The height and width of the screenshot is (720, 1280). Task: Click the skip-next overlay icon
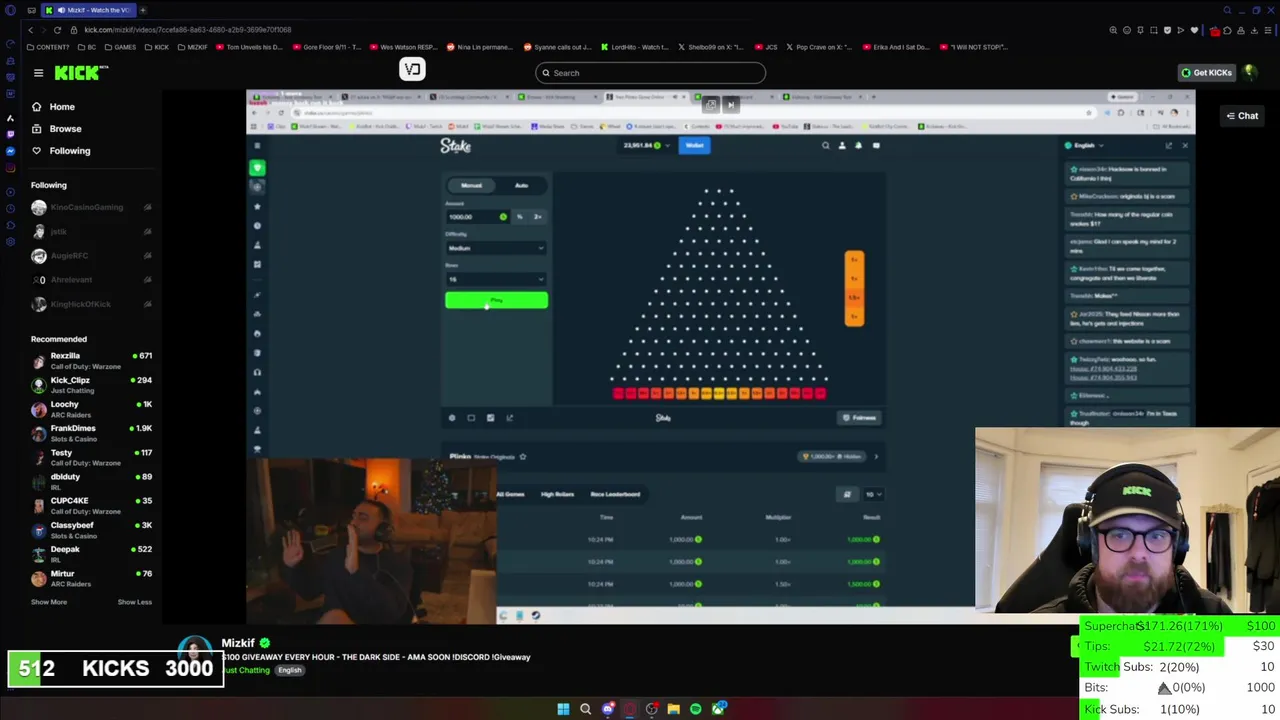click(731, 104)
